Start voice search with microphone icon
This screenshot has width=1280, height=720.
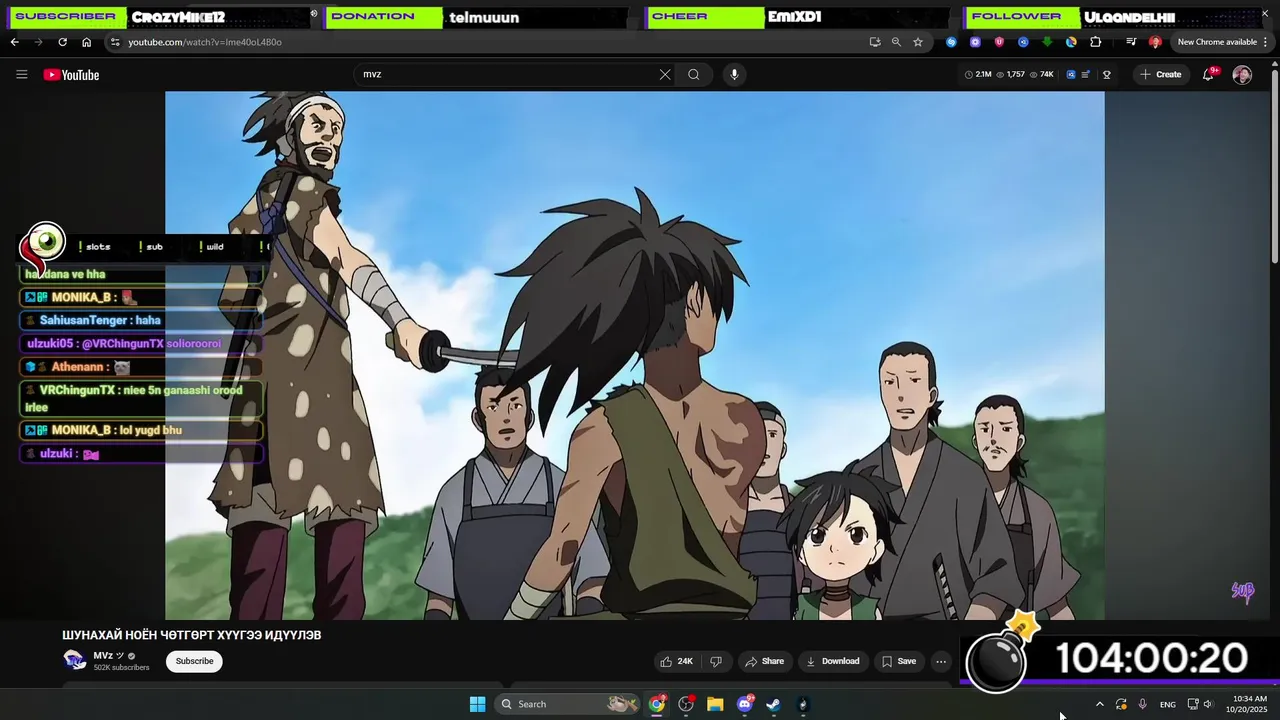[x=734, y=74]
